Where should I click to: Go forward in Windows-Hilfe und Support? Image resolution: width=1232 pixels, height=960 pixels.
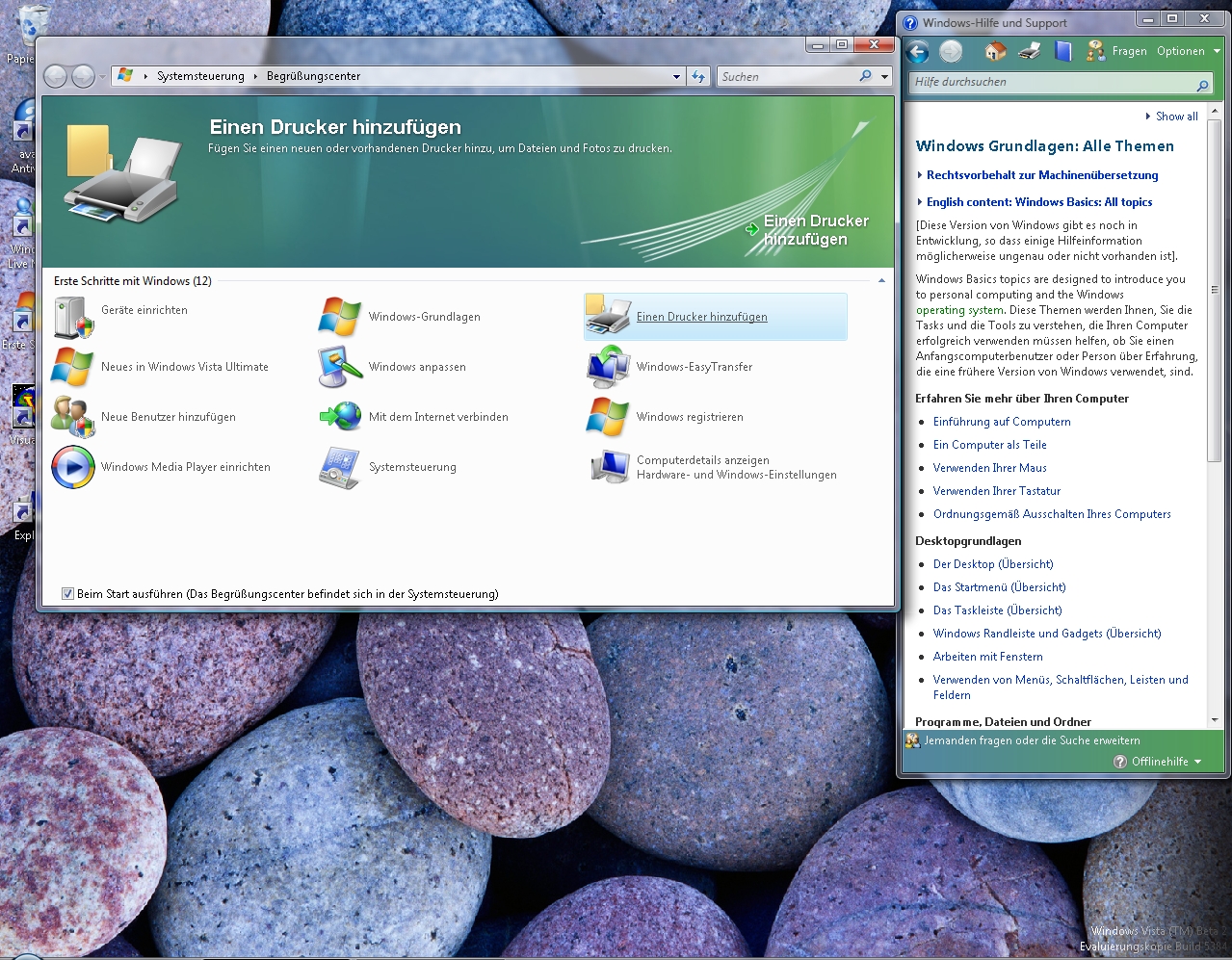951,52
